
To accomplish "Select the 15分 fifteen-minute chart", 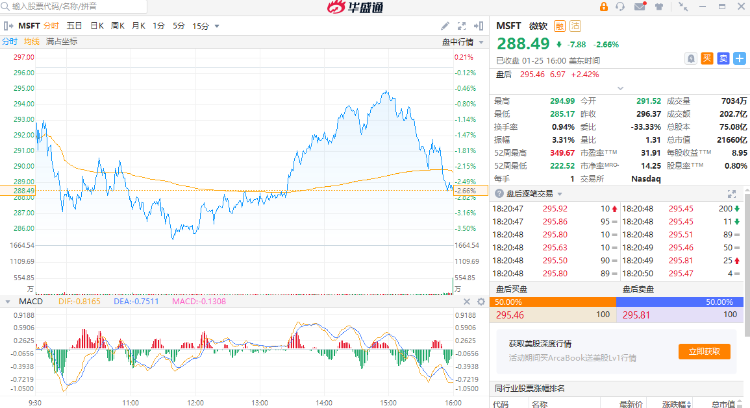I will coord(200,26).
